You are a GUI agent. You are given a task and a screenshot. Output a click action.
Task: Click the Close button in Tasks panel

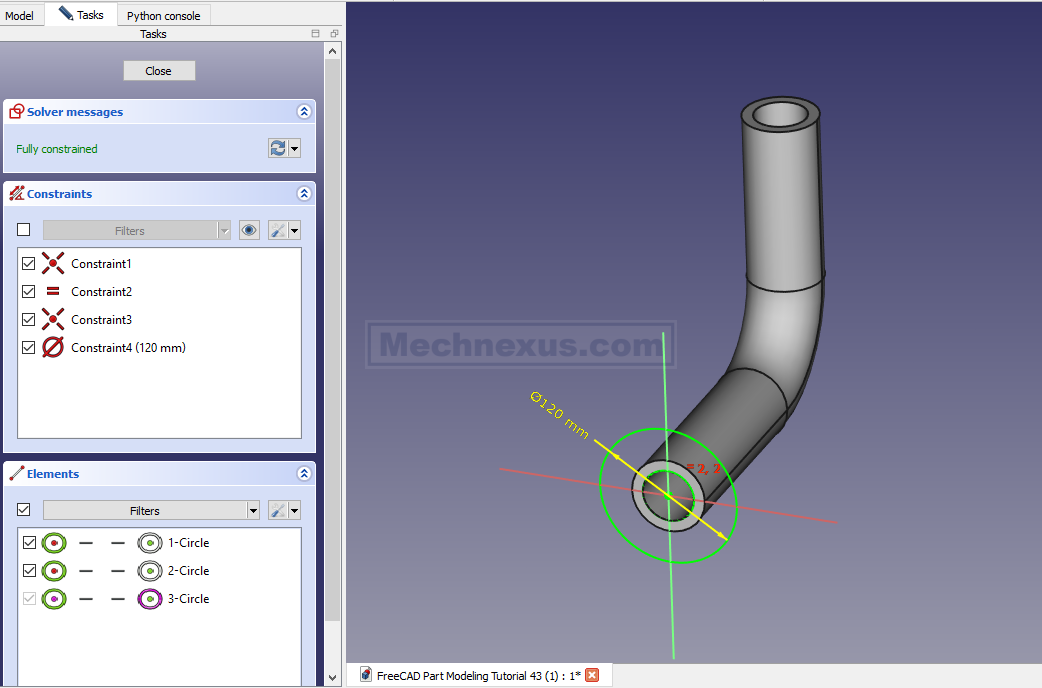(x=159, y=71)
